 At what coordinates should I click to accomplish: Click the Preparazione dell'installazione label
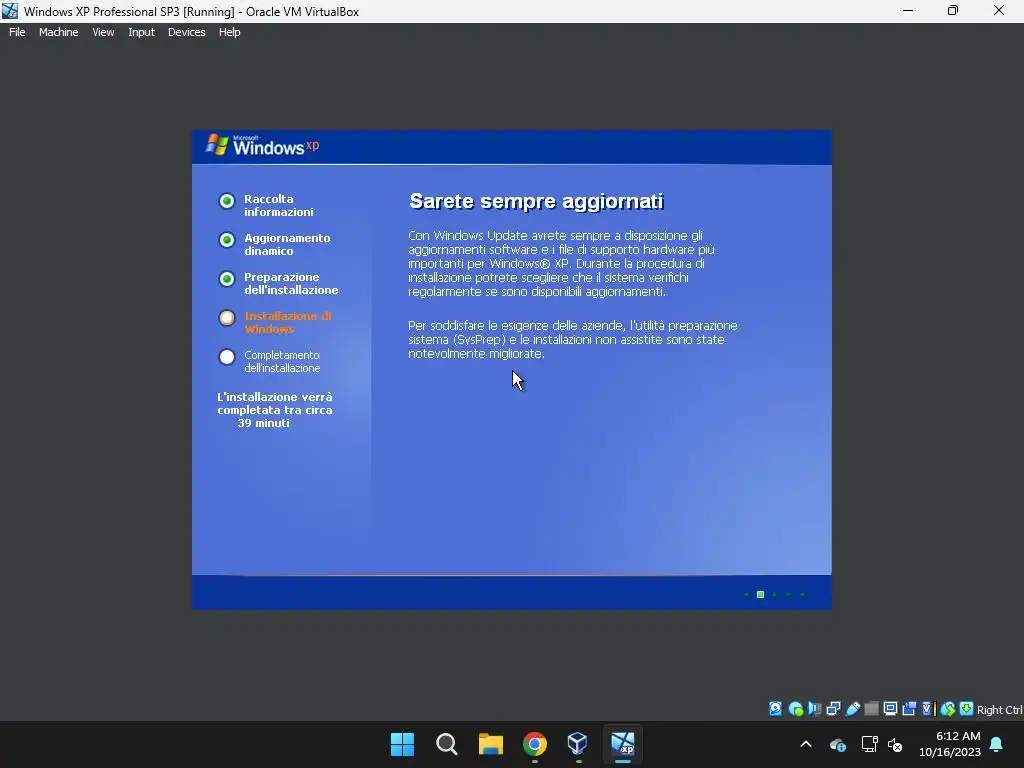click(291, 283)
